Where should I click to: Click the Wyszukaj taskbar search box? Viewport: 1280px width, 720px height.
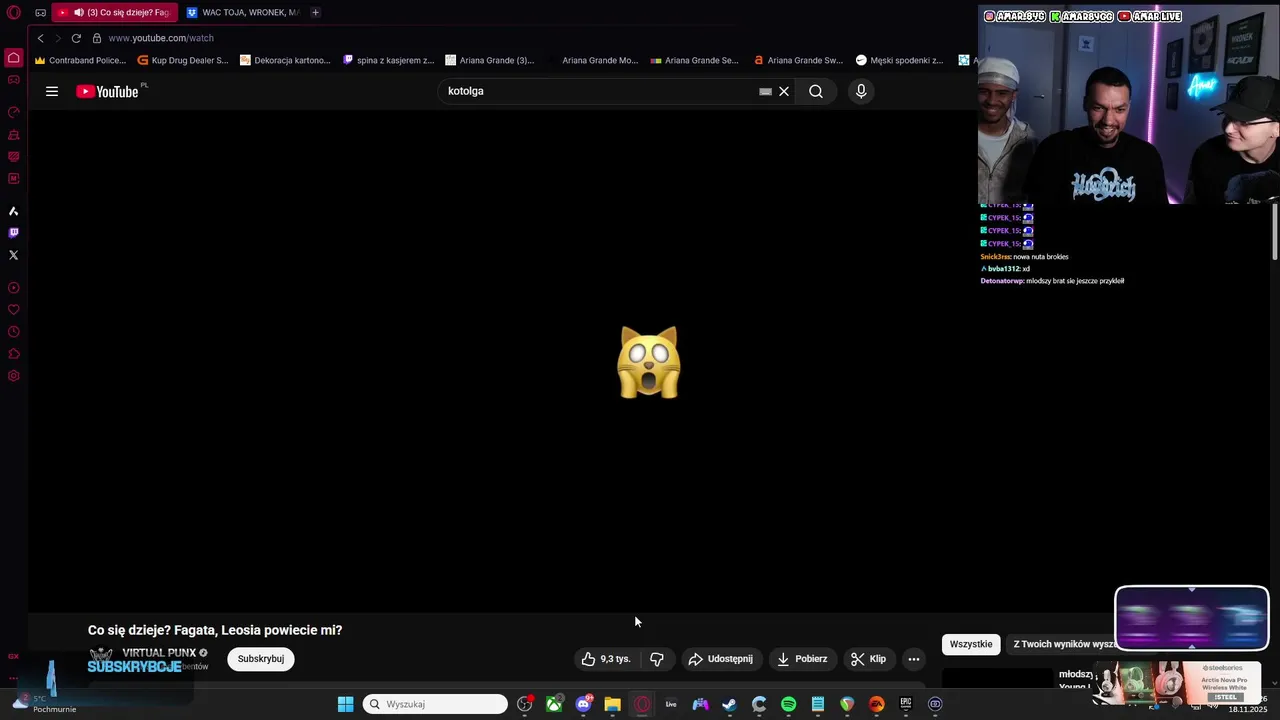(x=435, y=704)
